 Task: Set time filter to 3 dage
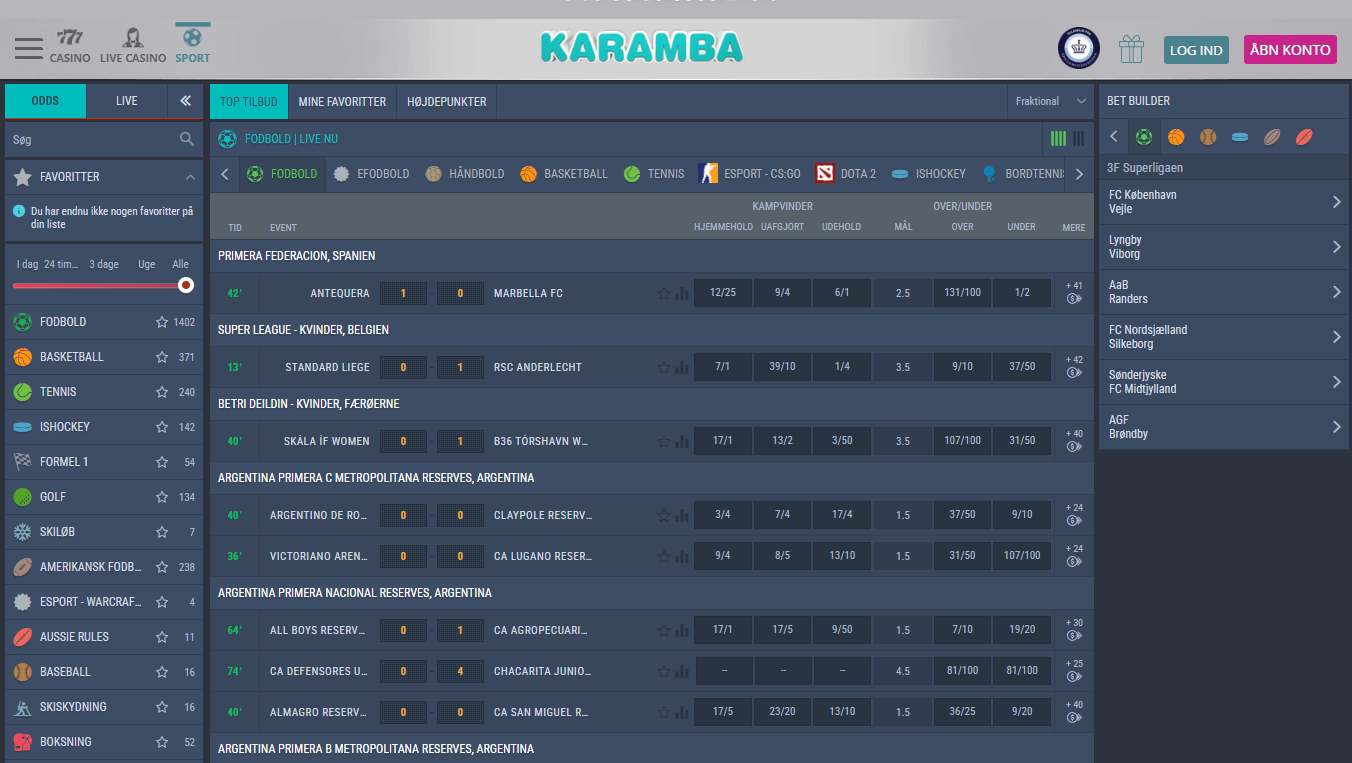104,264
